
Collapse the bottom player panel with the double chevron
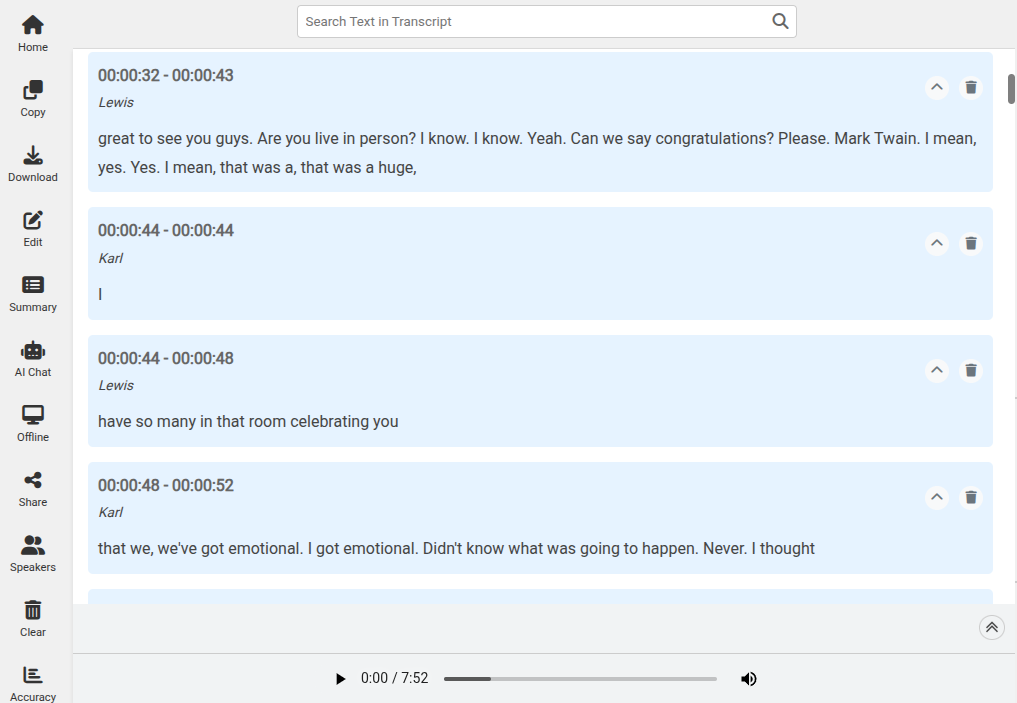[991, 627]
